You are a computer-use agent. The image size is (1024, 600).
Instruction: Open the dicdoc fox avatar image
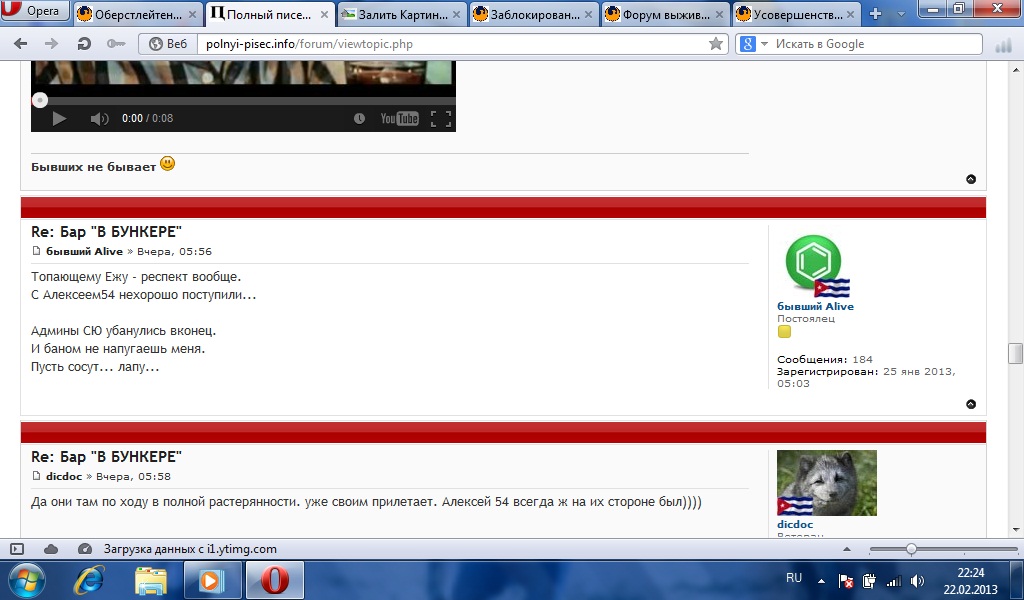coord(827,482)
